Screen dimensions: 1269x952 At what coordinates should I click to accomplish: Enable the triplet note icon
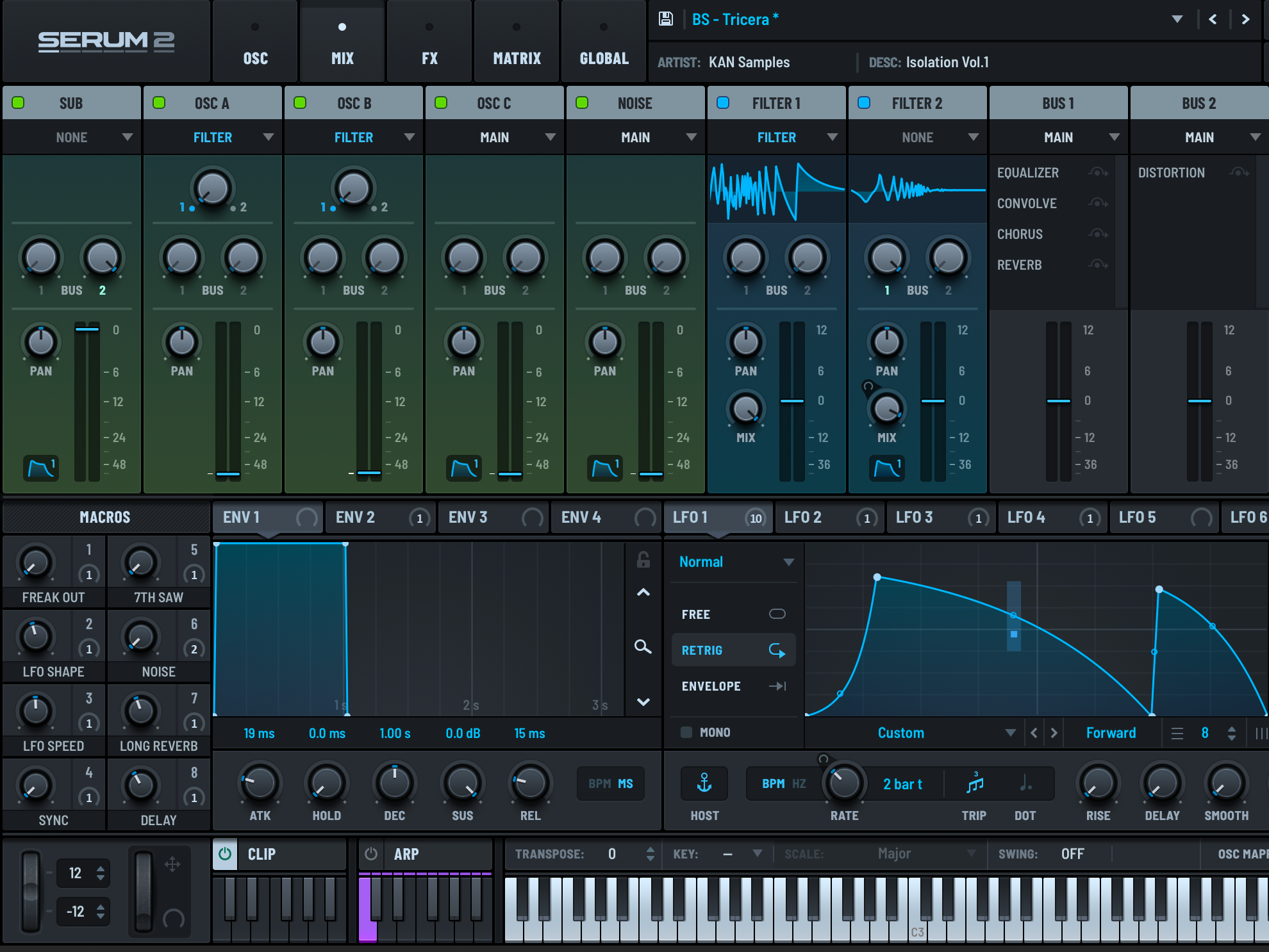974,783
